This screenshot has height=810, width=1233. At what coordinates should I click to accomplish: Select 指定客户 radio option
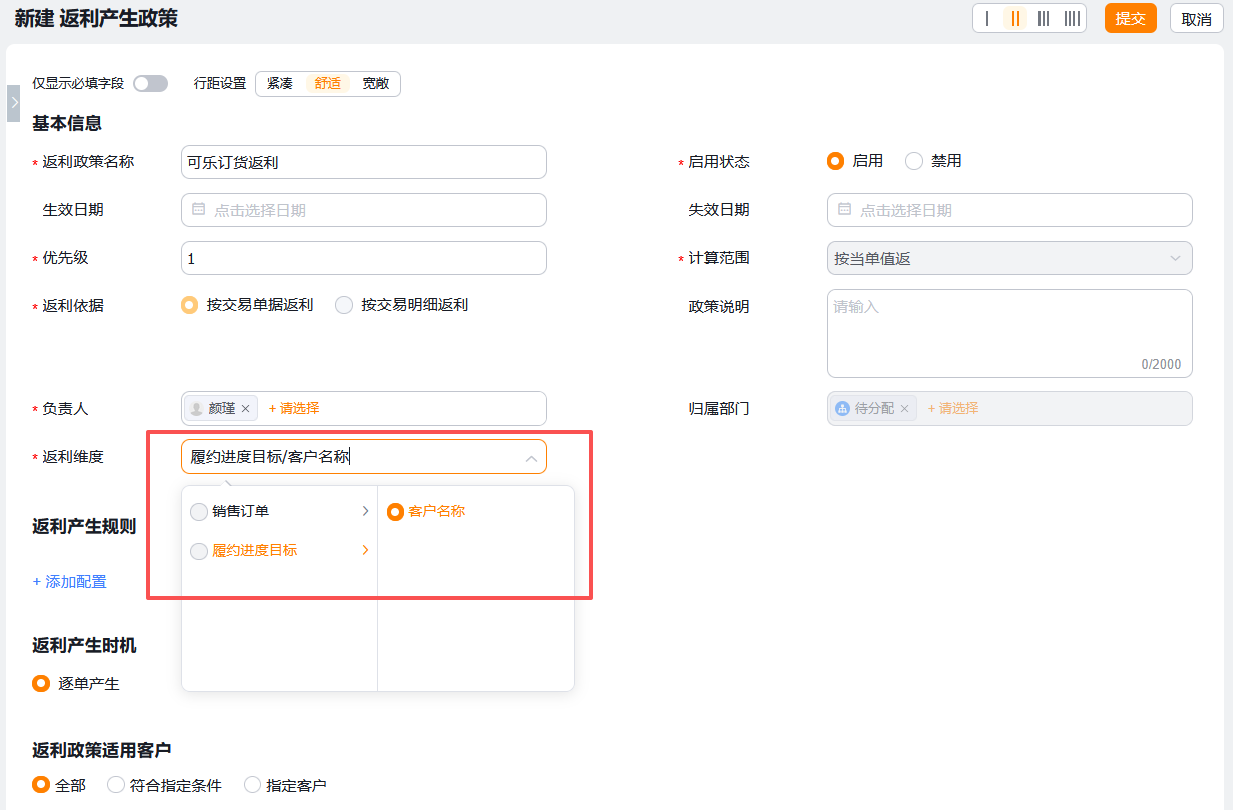(x=252, y=785)
